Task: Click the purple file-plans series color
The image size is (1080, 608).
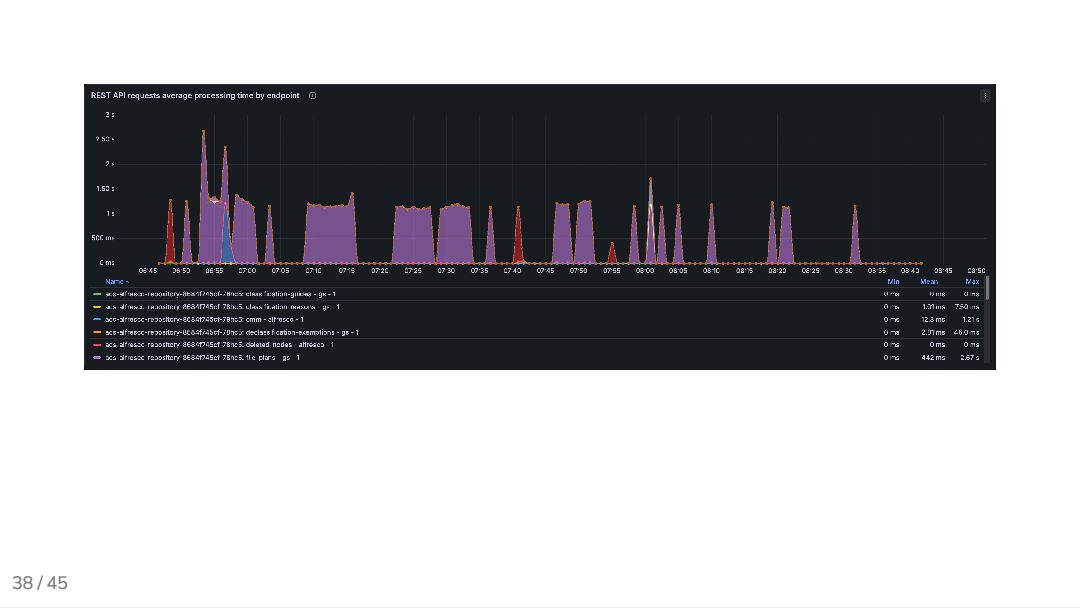Action: point(97,358)
